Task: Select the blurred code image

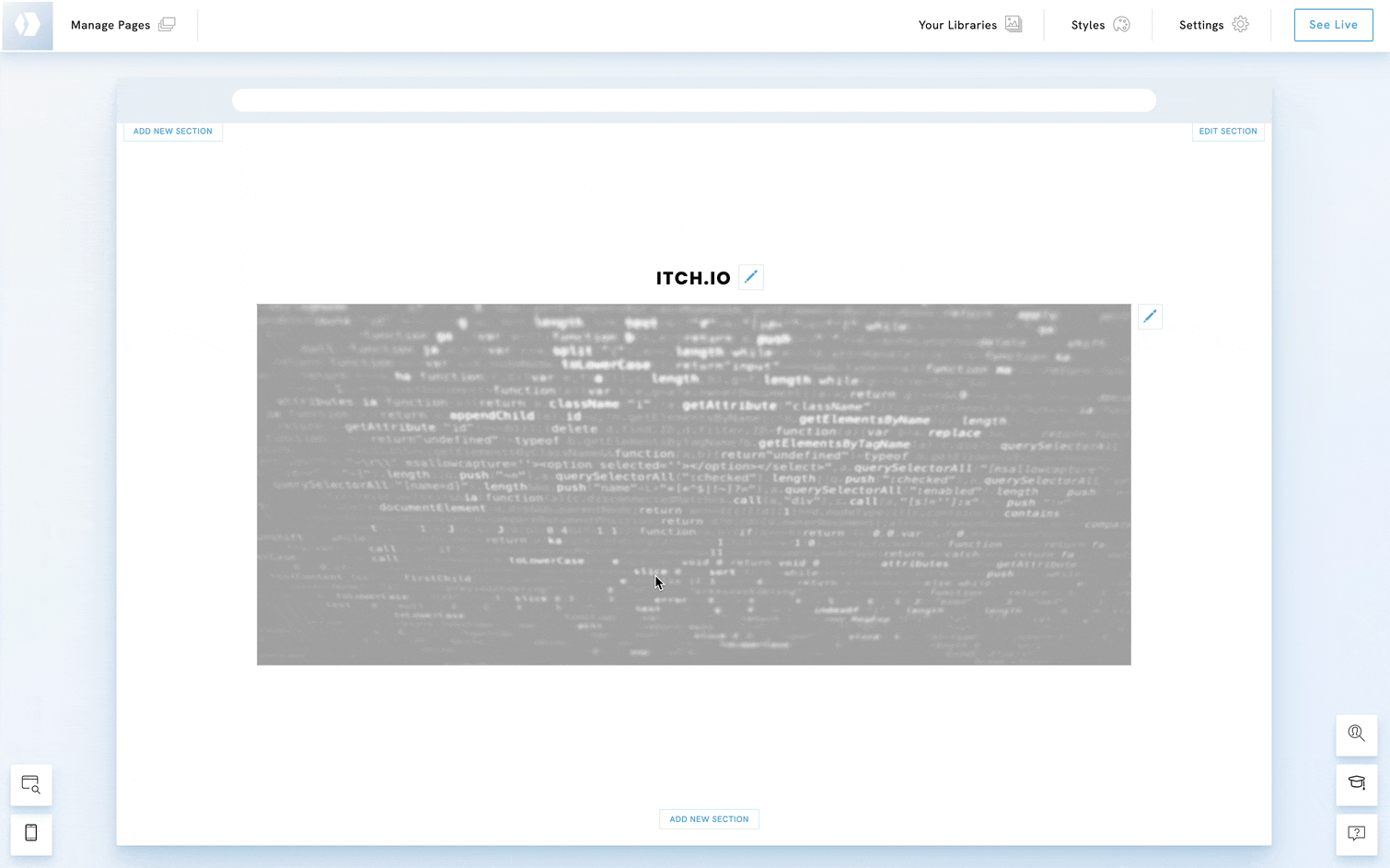Action: (693, 484)
